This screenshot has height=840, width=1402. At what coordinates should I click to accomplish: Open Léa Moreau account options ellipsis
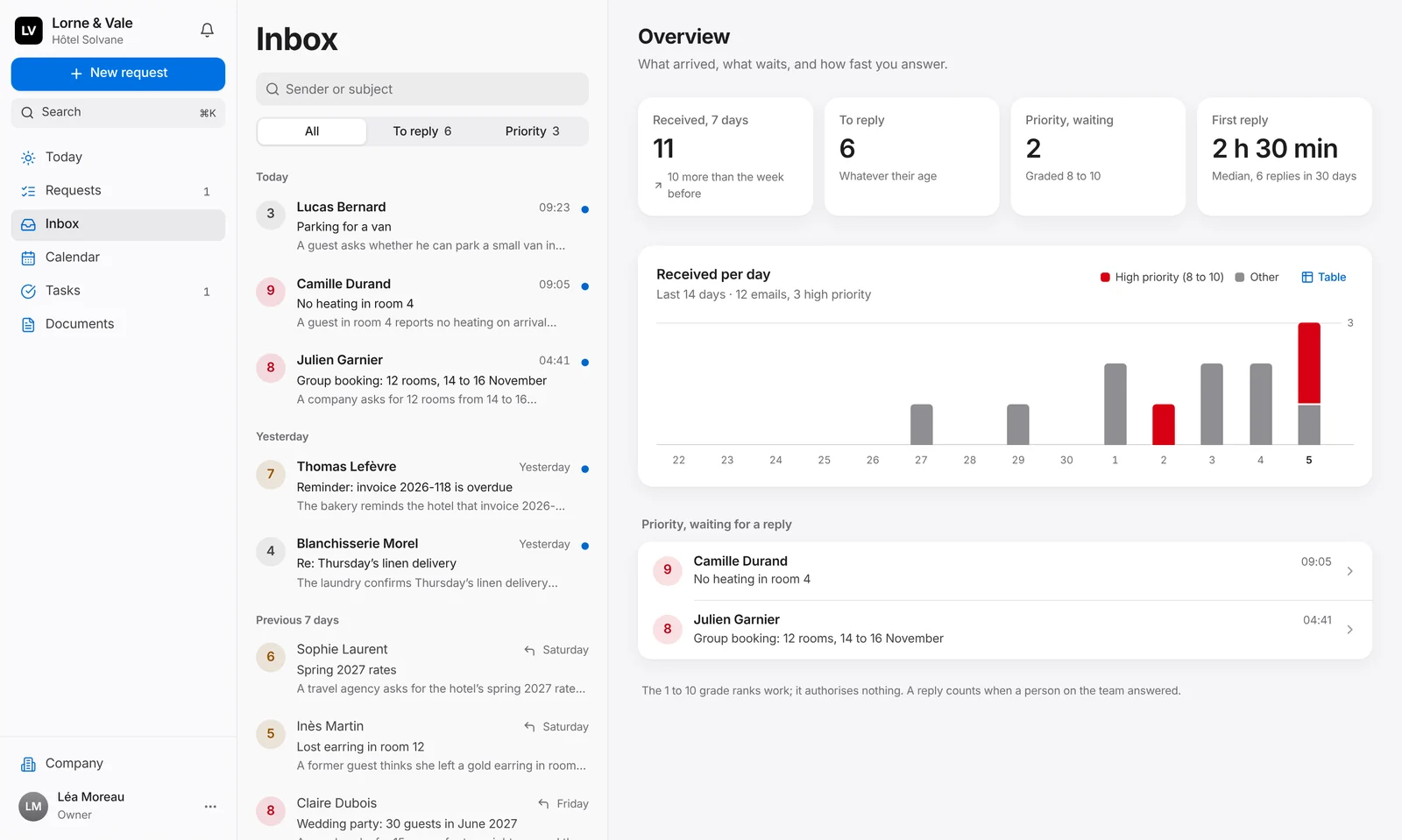pos(210,806)
